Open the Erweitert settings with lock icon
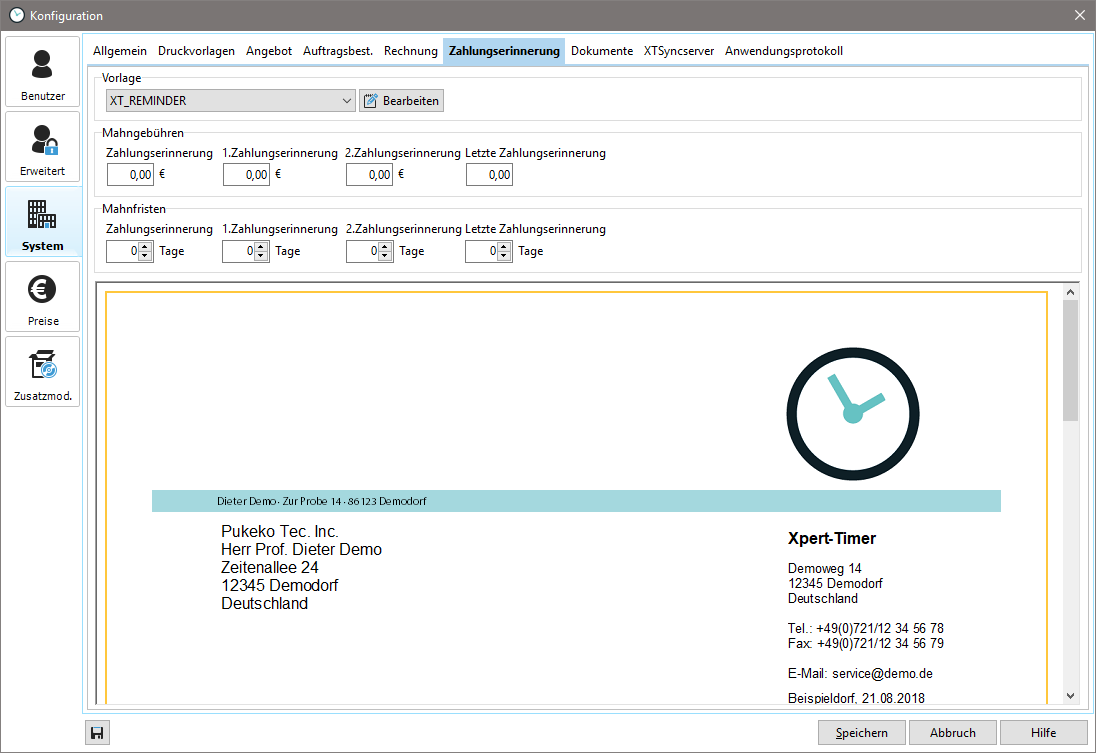 tap(42, 147)
